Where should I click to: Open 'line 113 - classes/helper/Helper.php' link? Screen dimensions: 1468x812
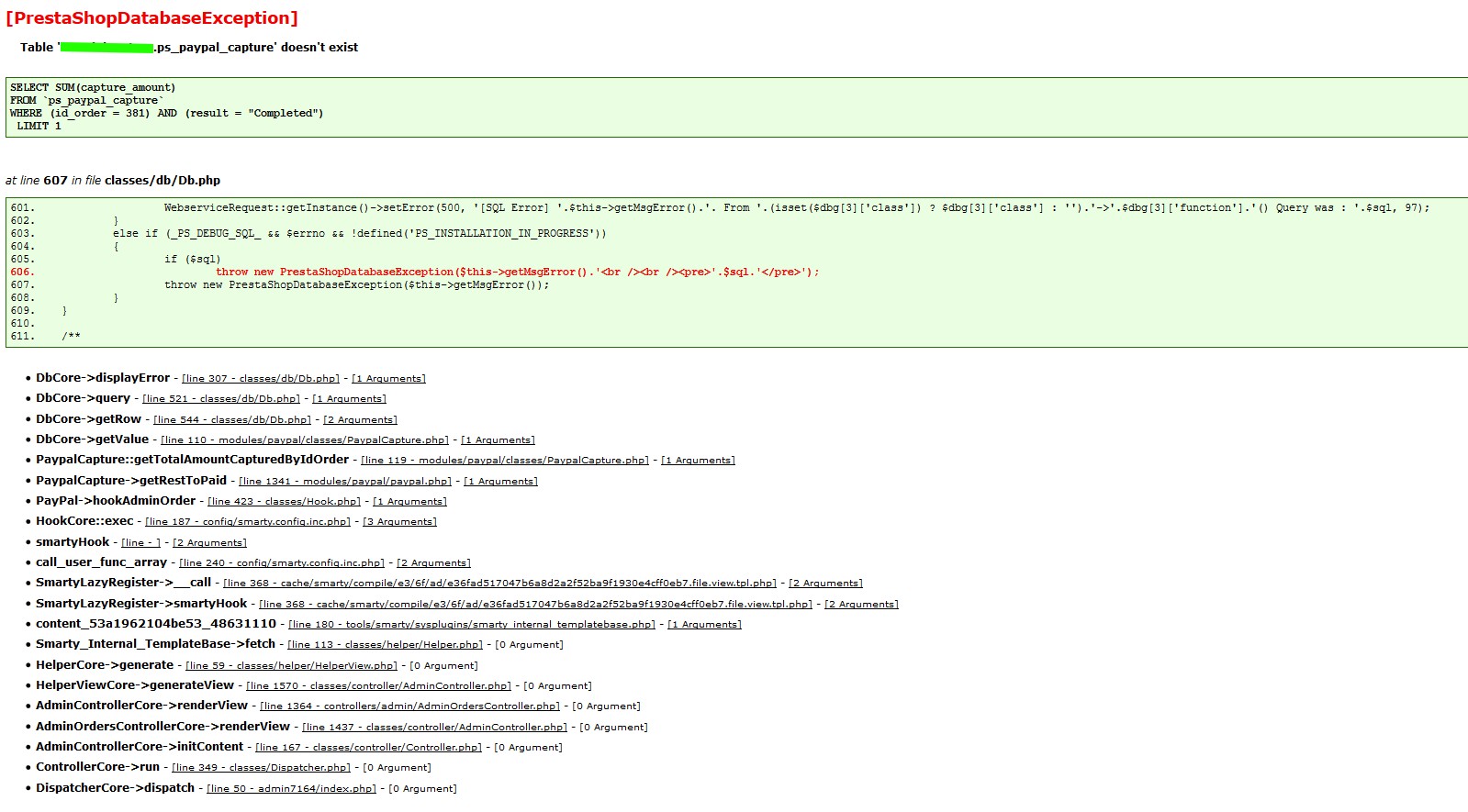point(385,645)
